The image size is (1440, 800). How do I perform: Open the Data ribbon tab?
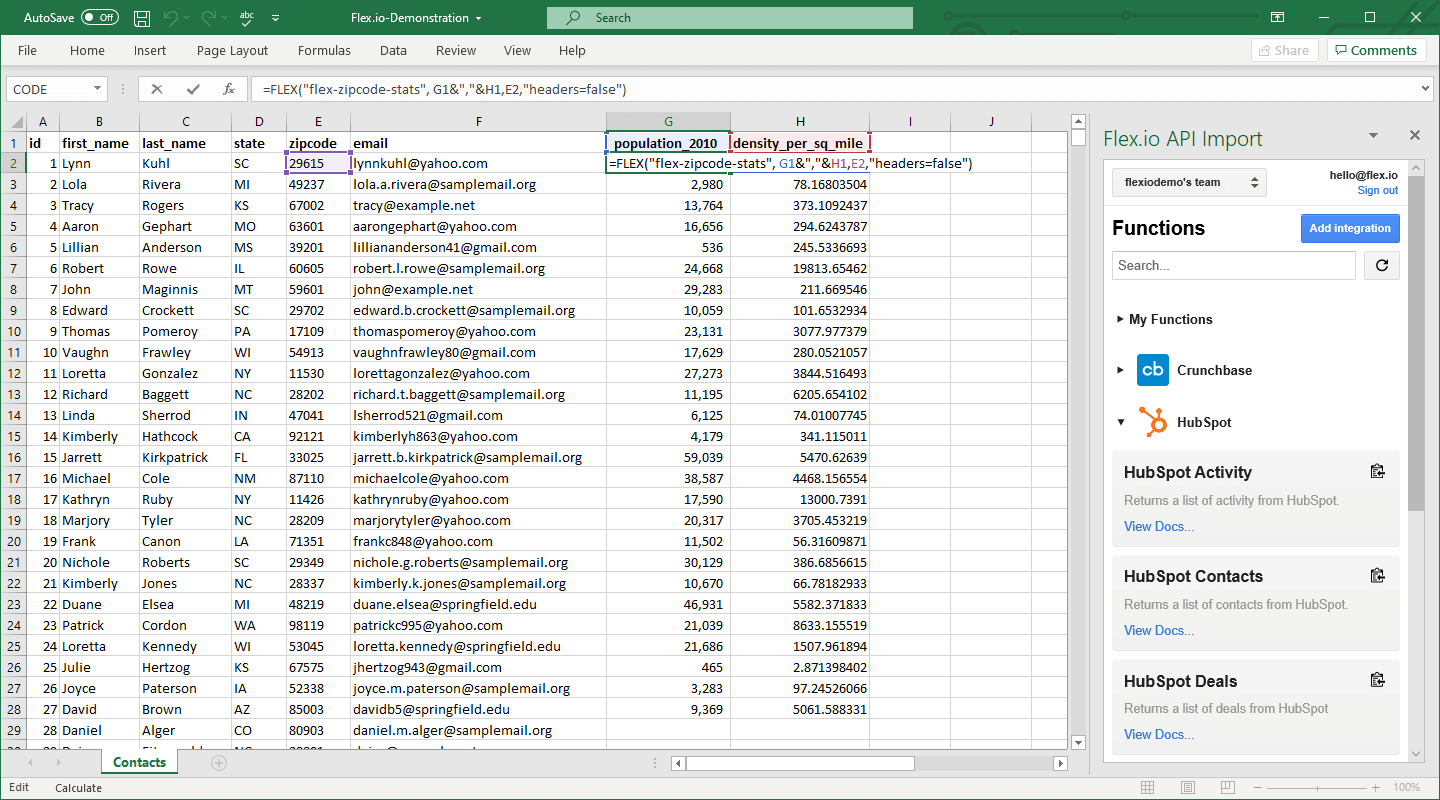coord(393,50)
